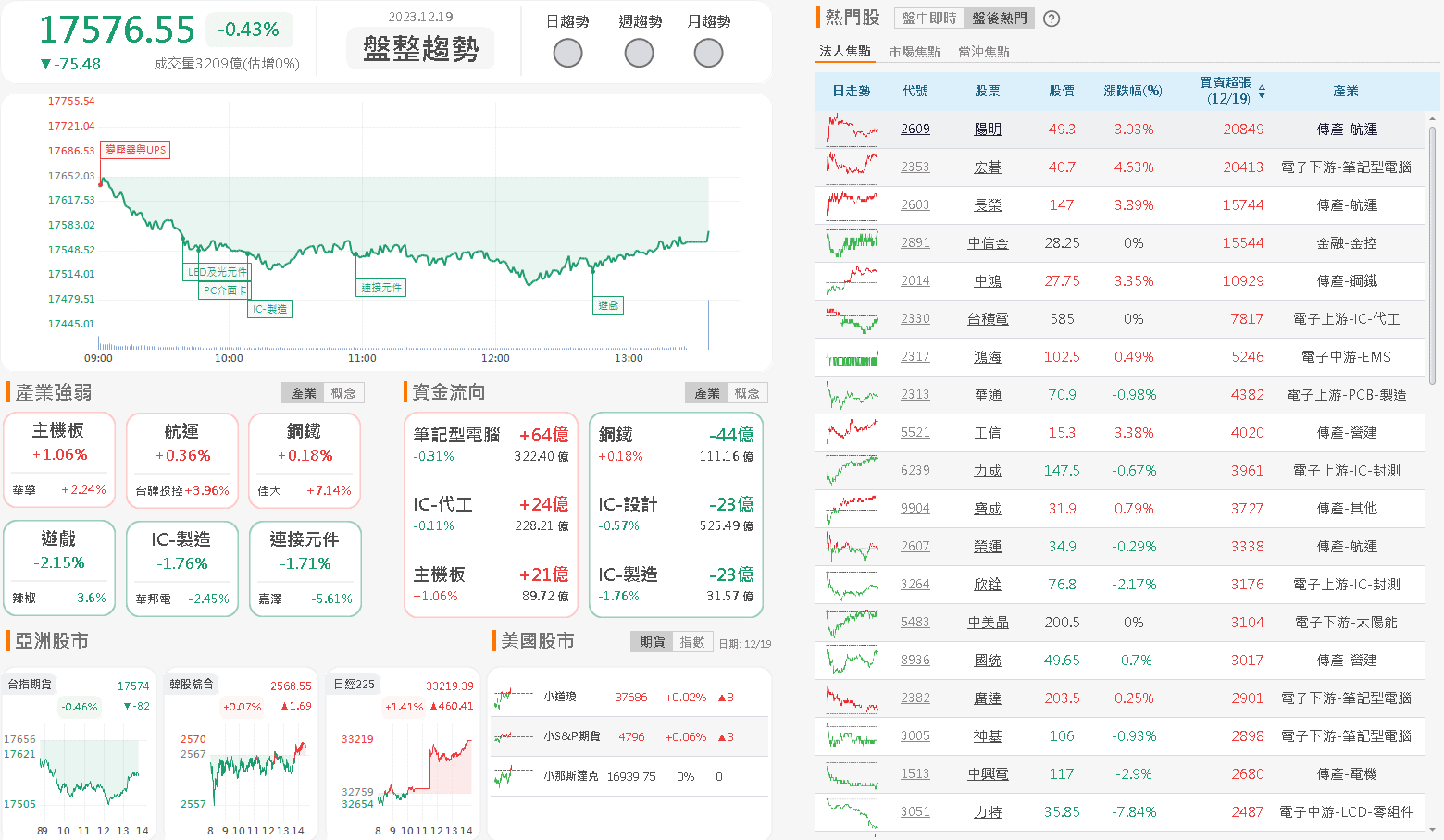Open stock code link 2891
1444x840 pixels.
[x=915, y=243]
